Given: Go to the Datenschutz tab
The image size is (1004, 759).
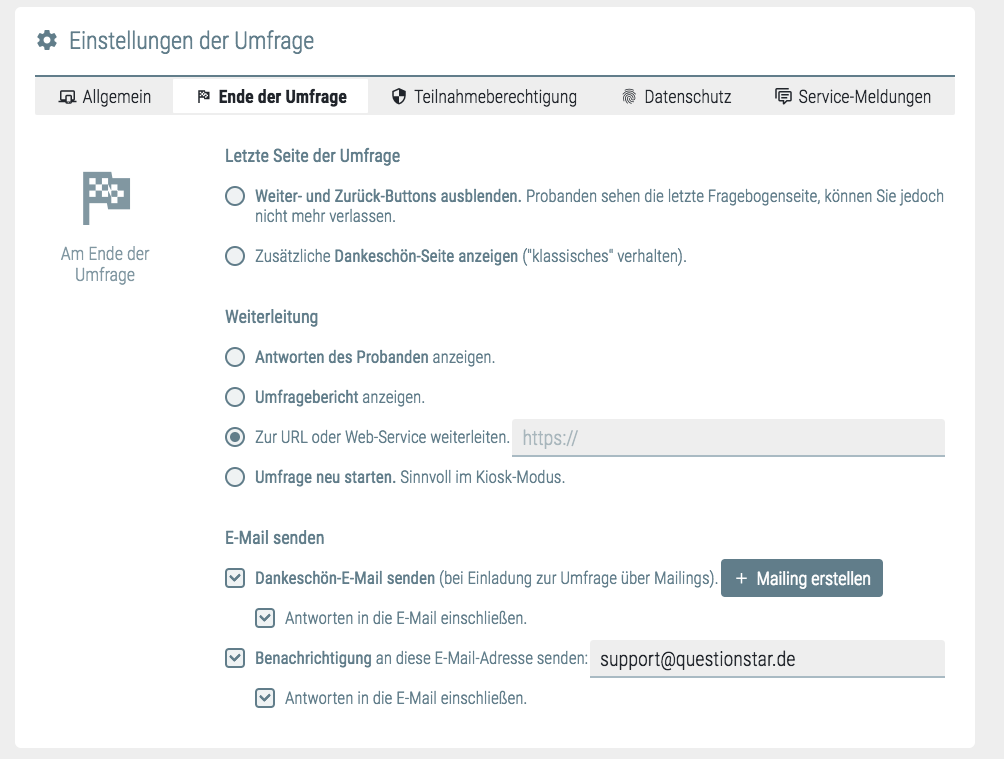Looking at the screenshot, I should pyautogui.click(x=676, y=97).
